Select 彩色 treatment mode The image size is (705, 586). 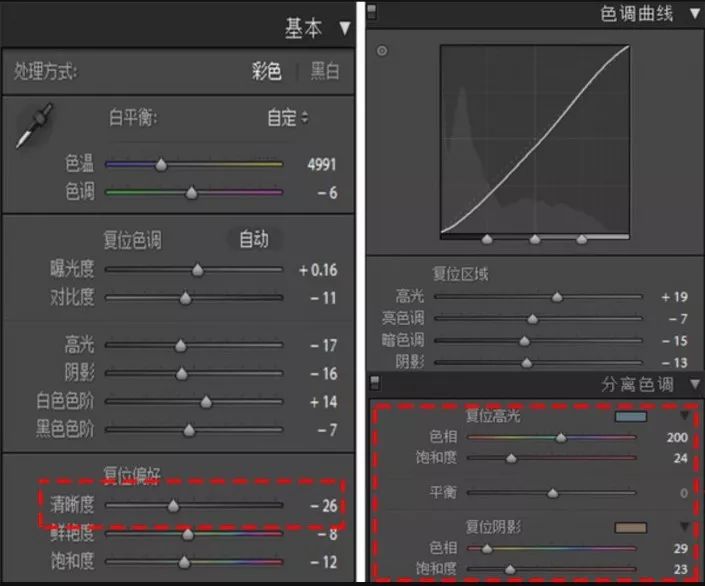(267, 71)
